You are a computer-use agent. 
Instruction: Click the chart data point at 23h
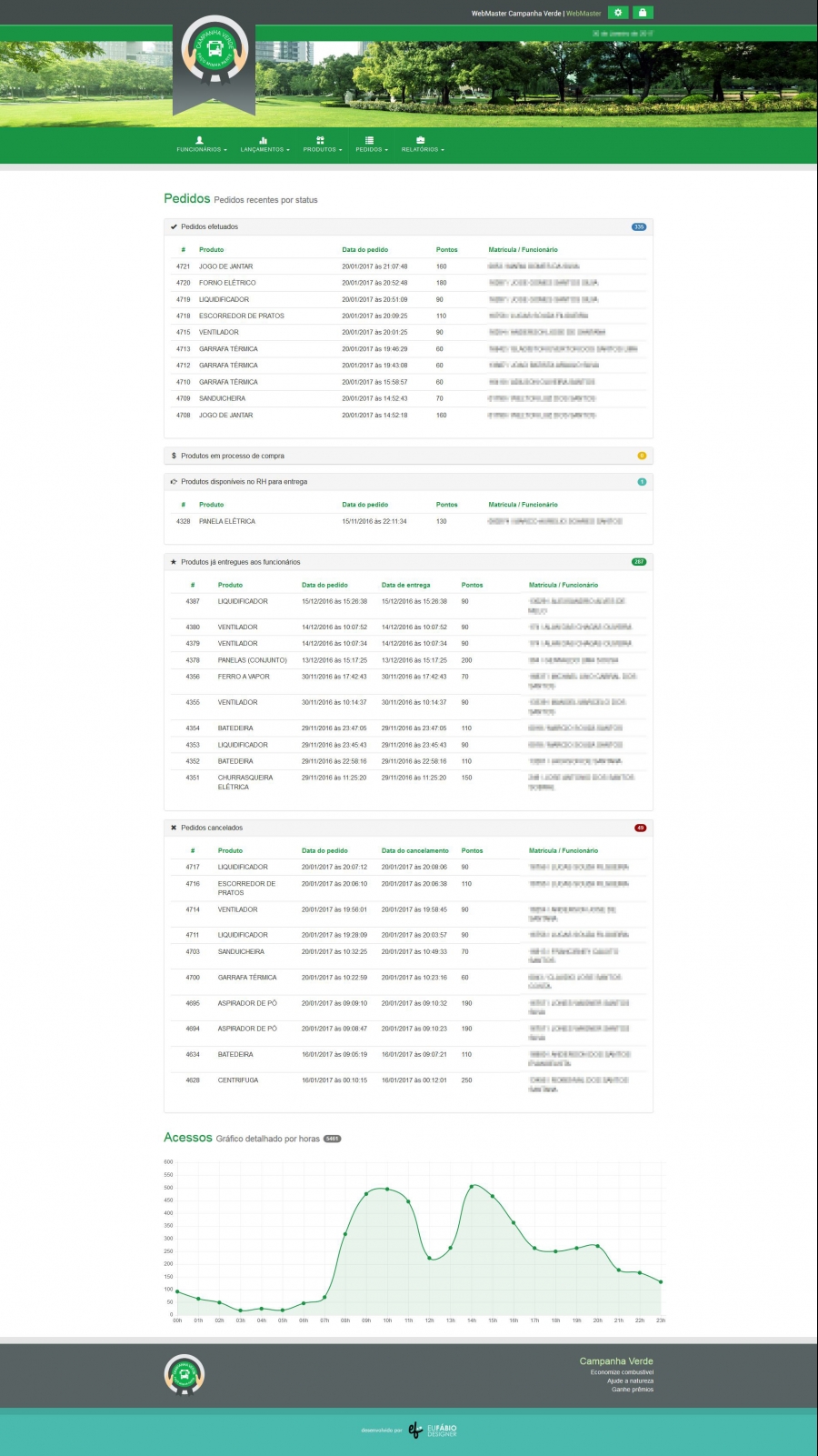point(661,1281)
